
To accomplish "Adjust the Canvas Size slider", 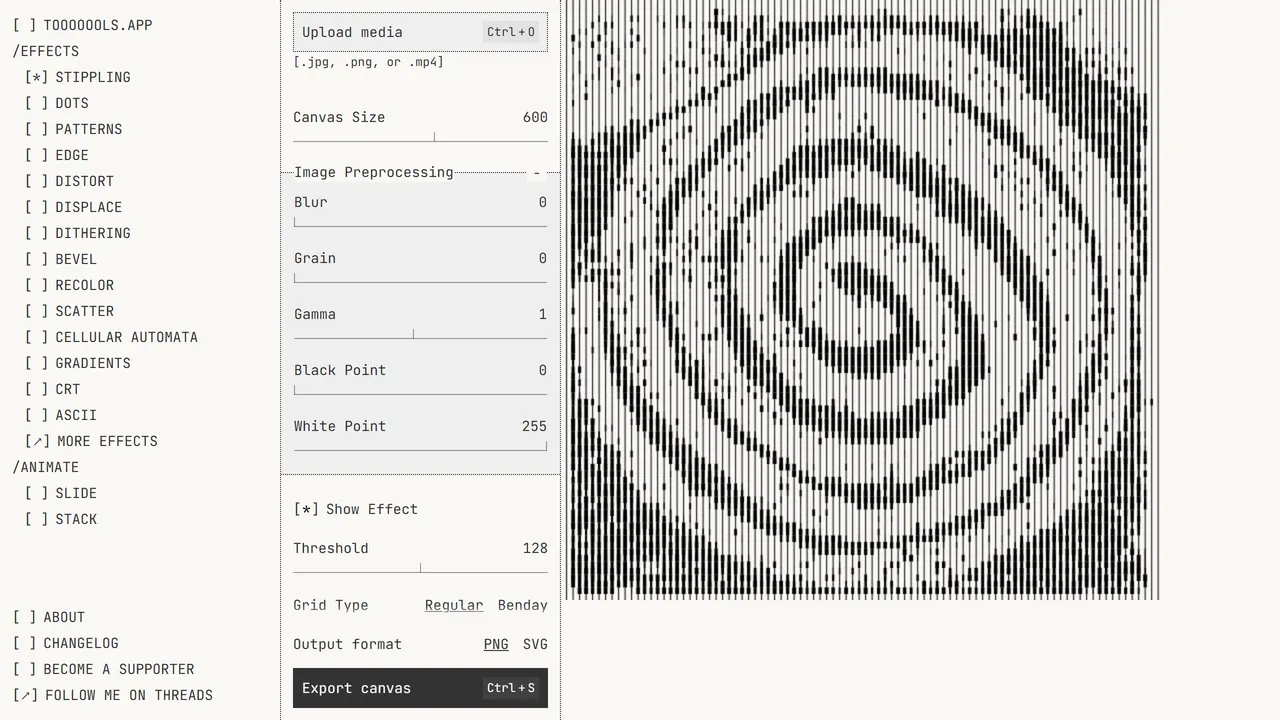I will (420, 139).
